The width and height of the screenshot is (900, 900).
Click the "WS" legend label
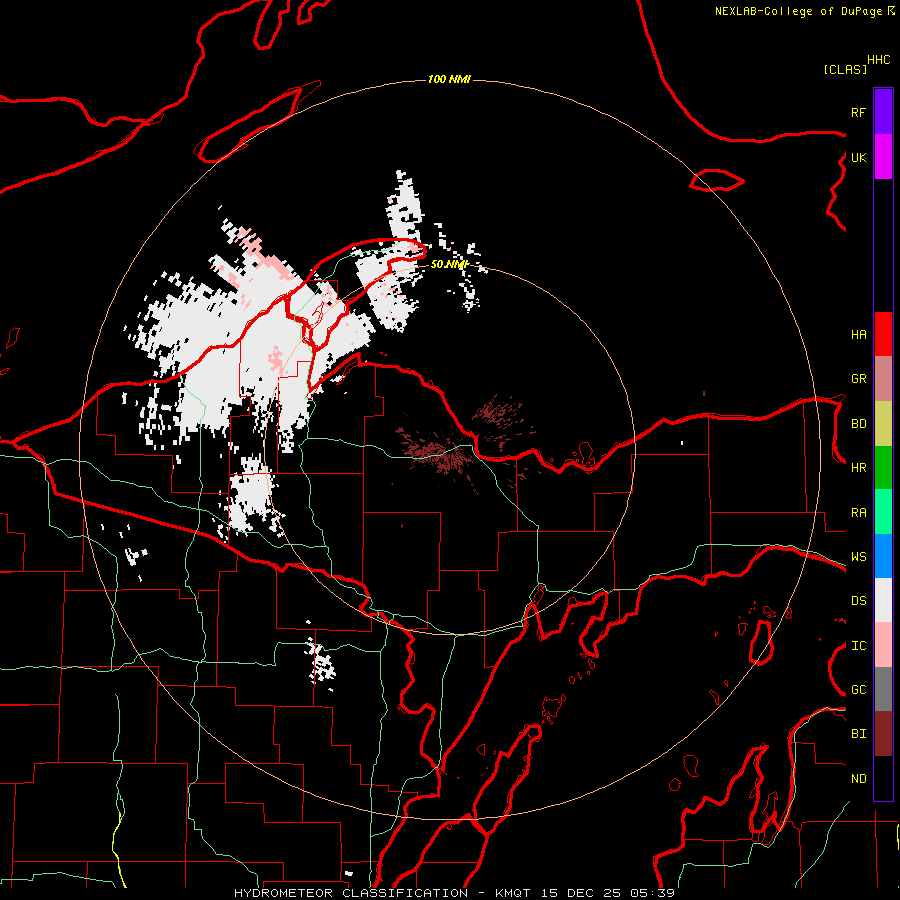[858, 557]
